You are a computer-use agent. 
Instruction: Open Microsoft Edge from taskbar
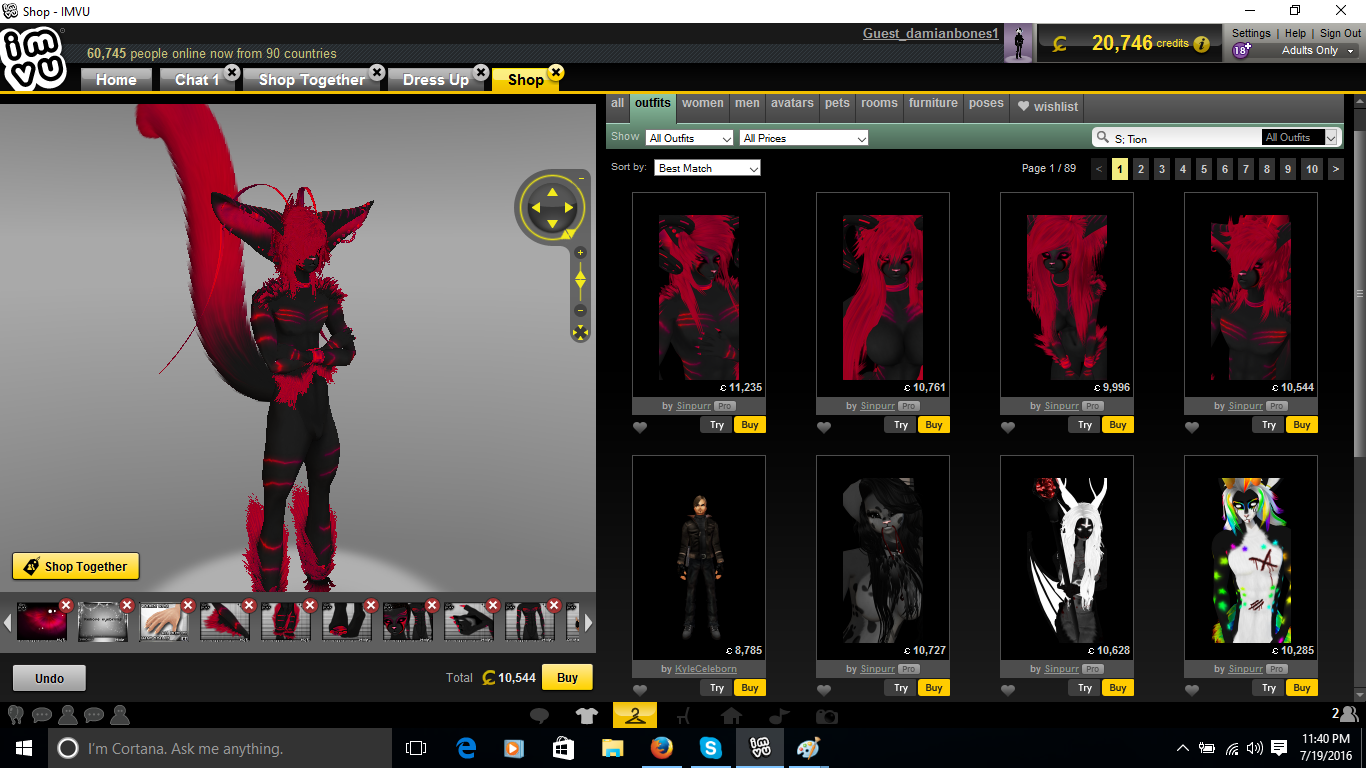tap(466, 747)
